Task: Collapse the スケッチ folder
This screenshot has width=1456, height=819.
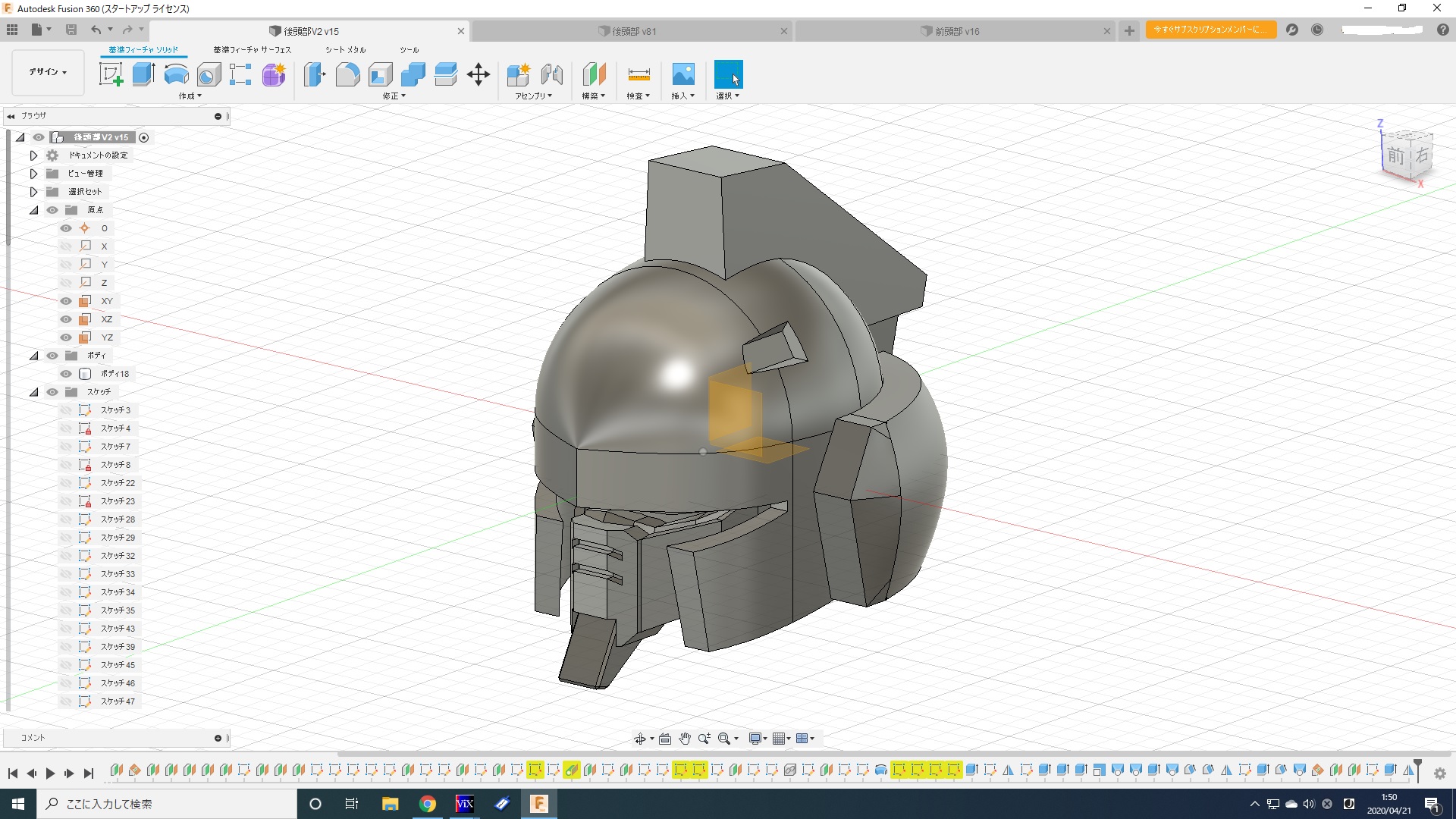Action: click(33, 392)
